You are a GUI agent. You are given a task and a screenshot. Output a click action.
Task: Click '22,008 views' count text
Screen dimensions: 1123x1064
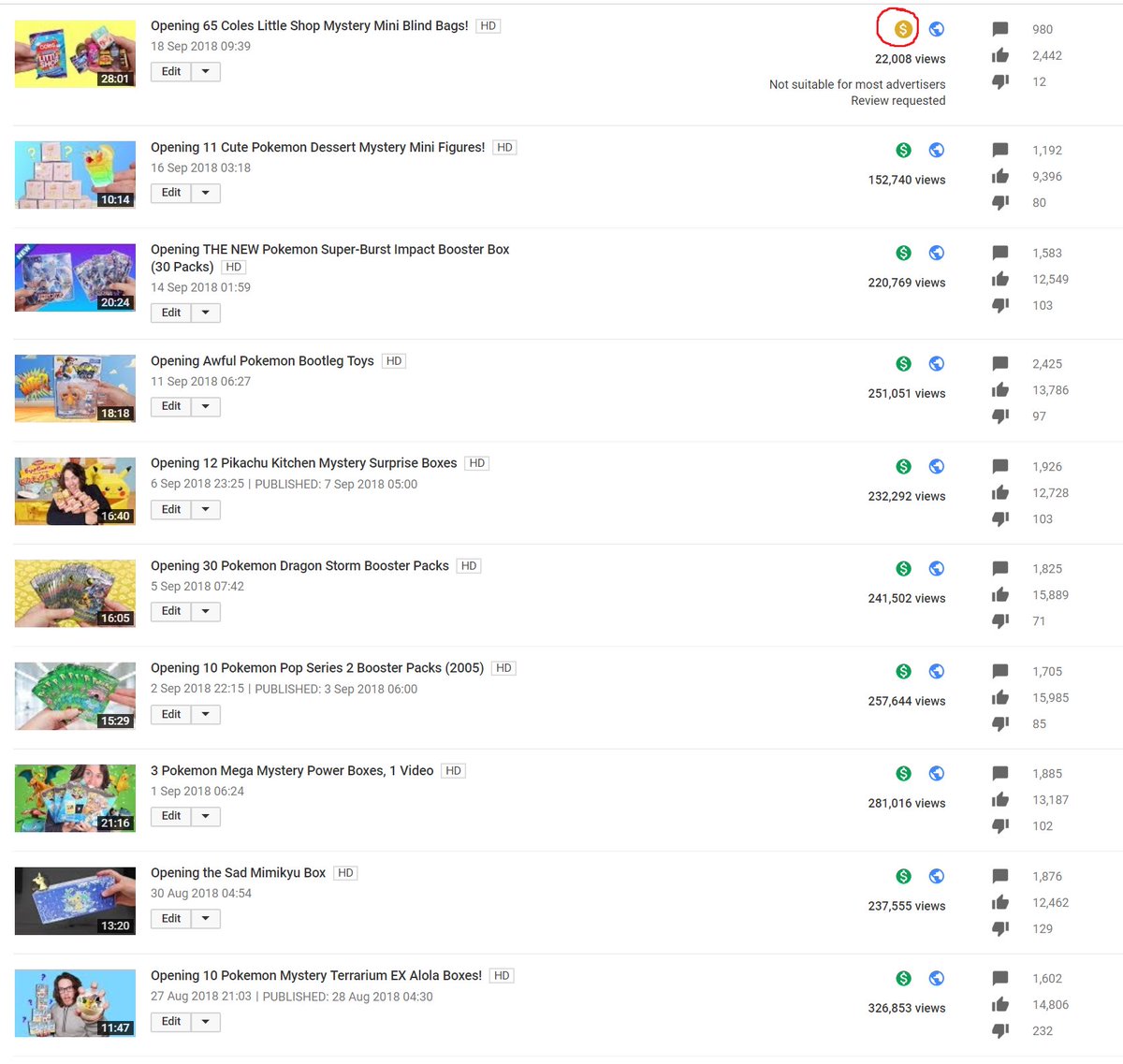[911, 59]
